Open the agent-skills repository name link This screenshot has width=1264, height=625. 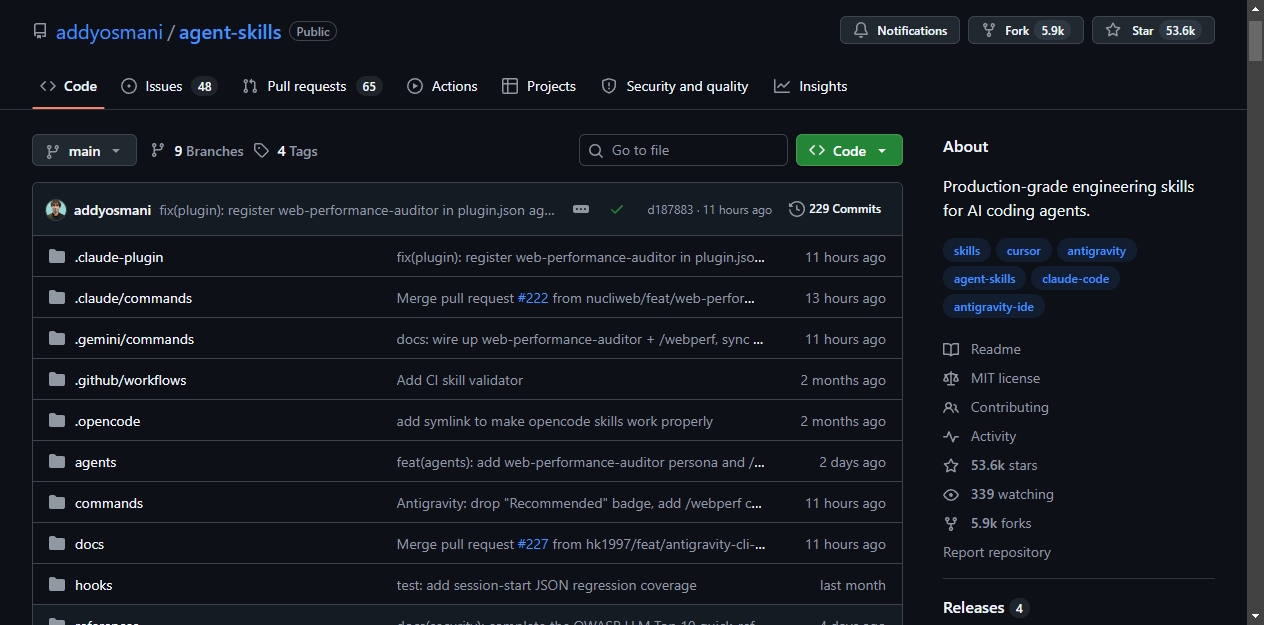coord(230,32)
